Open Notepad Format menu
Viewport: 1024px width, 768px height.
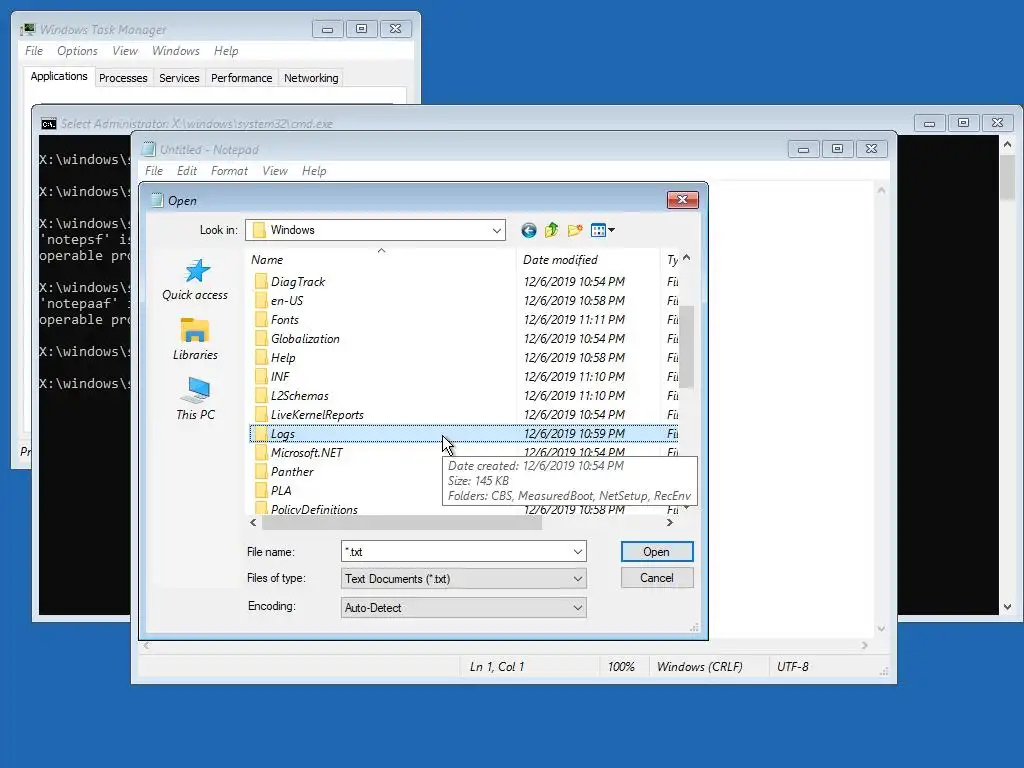(x=229, y=171)
